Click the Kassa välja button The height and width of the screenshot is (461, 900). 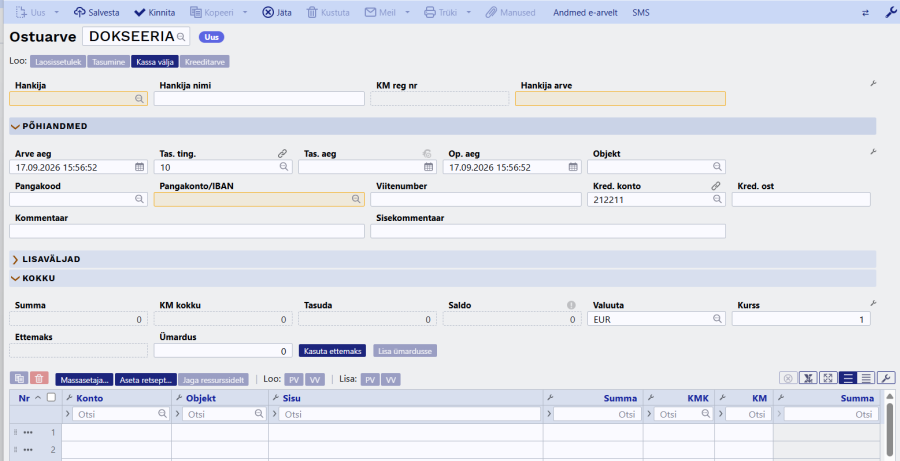(x=155, y=61)
